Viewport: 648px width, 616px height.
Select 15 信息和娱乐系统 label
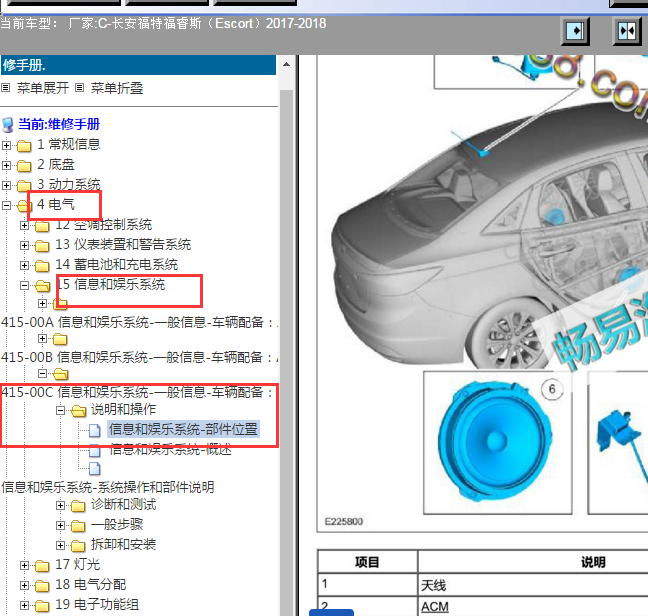click(110, 284)
